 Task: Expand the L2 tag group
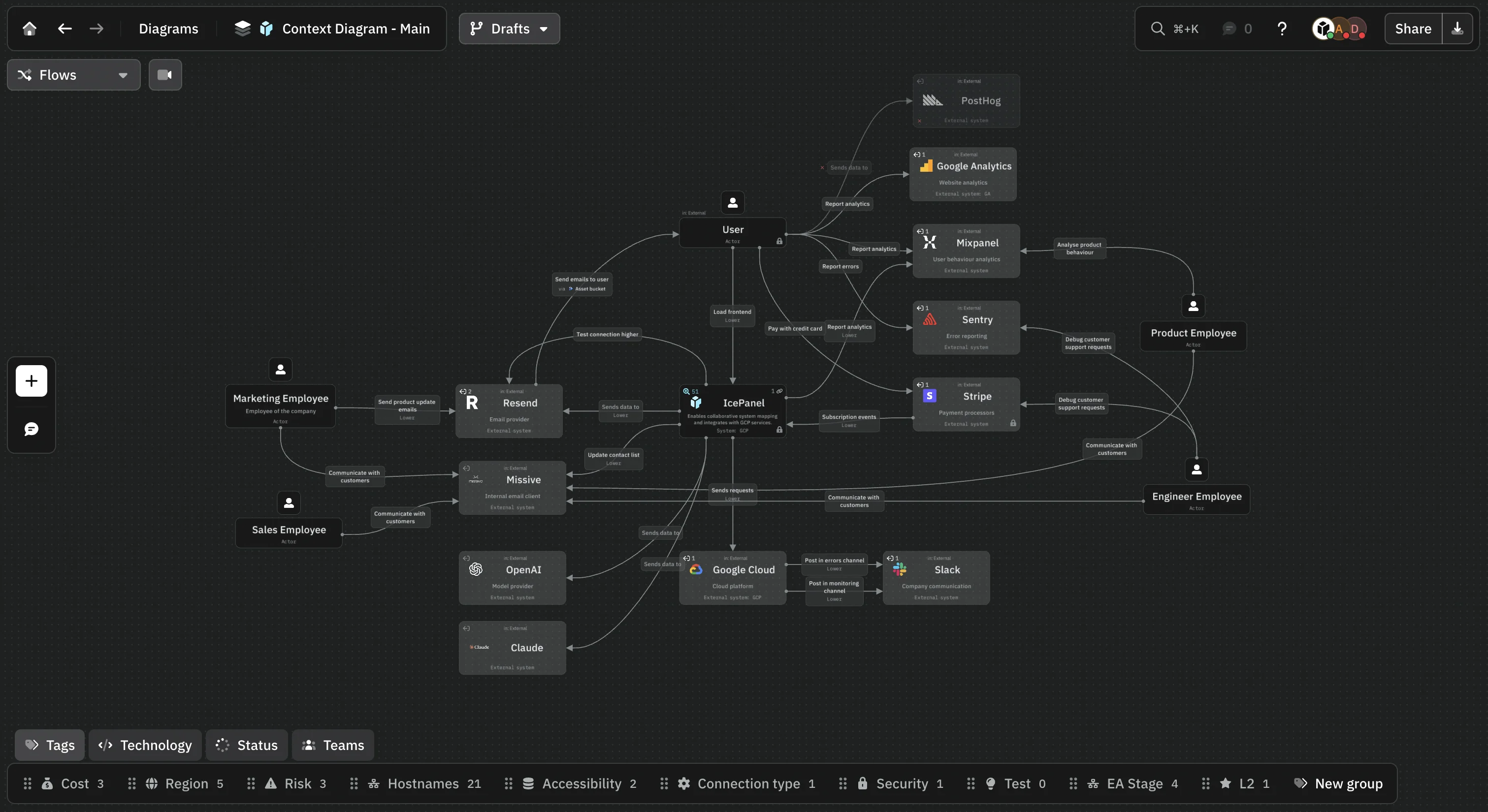tap(1244, 783)
